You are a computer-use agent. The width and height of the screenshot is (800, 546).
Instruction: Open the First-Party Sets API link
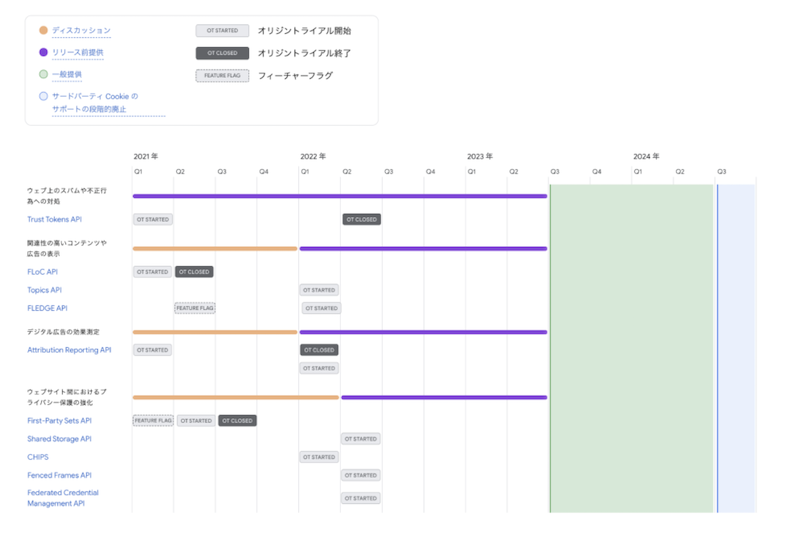(x=60, y=421)
